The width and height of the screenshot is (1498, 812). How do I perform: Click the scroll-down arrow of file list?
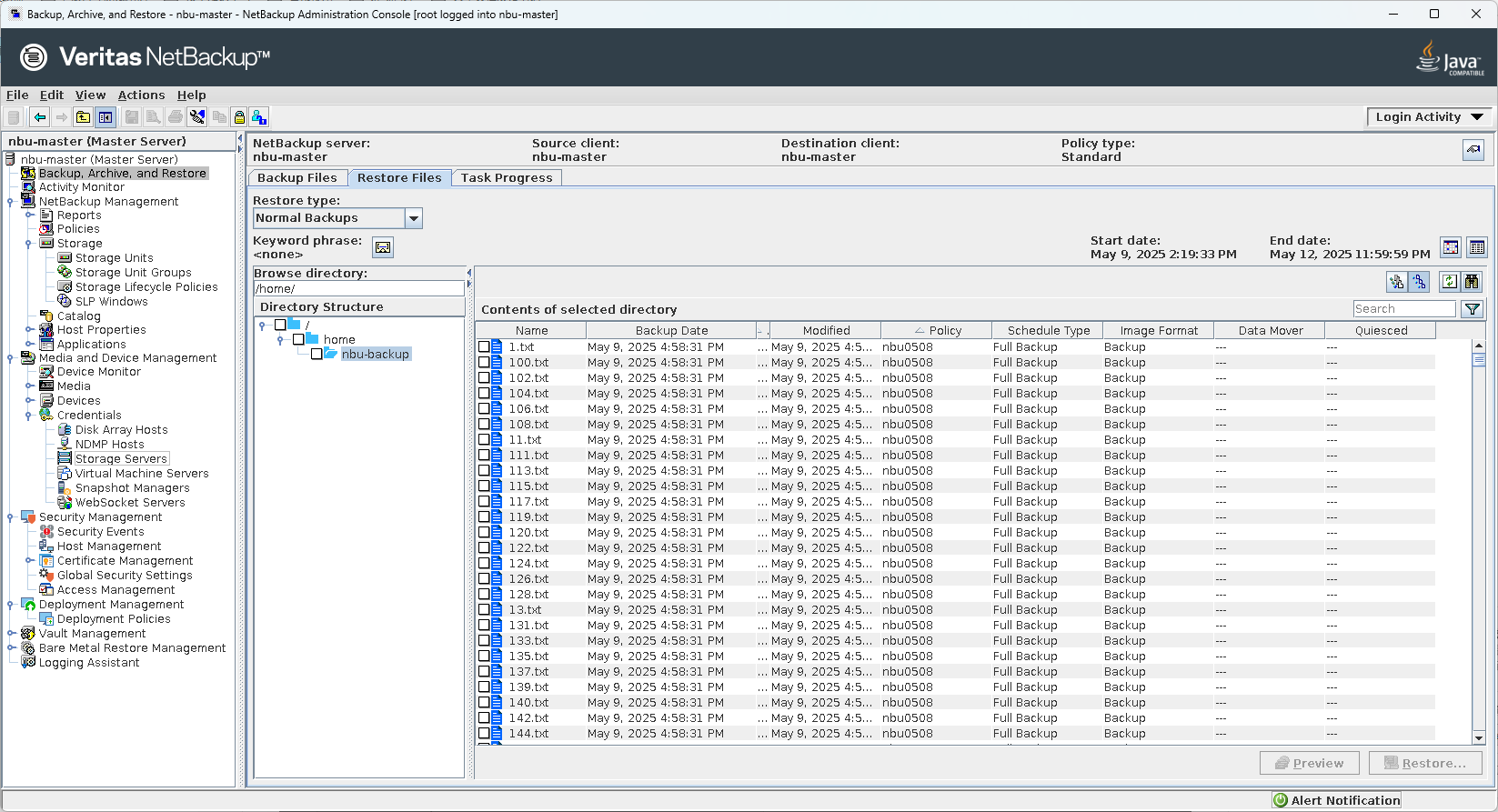(1479, 738)
